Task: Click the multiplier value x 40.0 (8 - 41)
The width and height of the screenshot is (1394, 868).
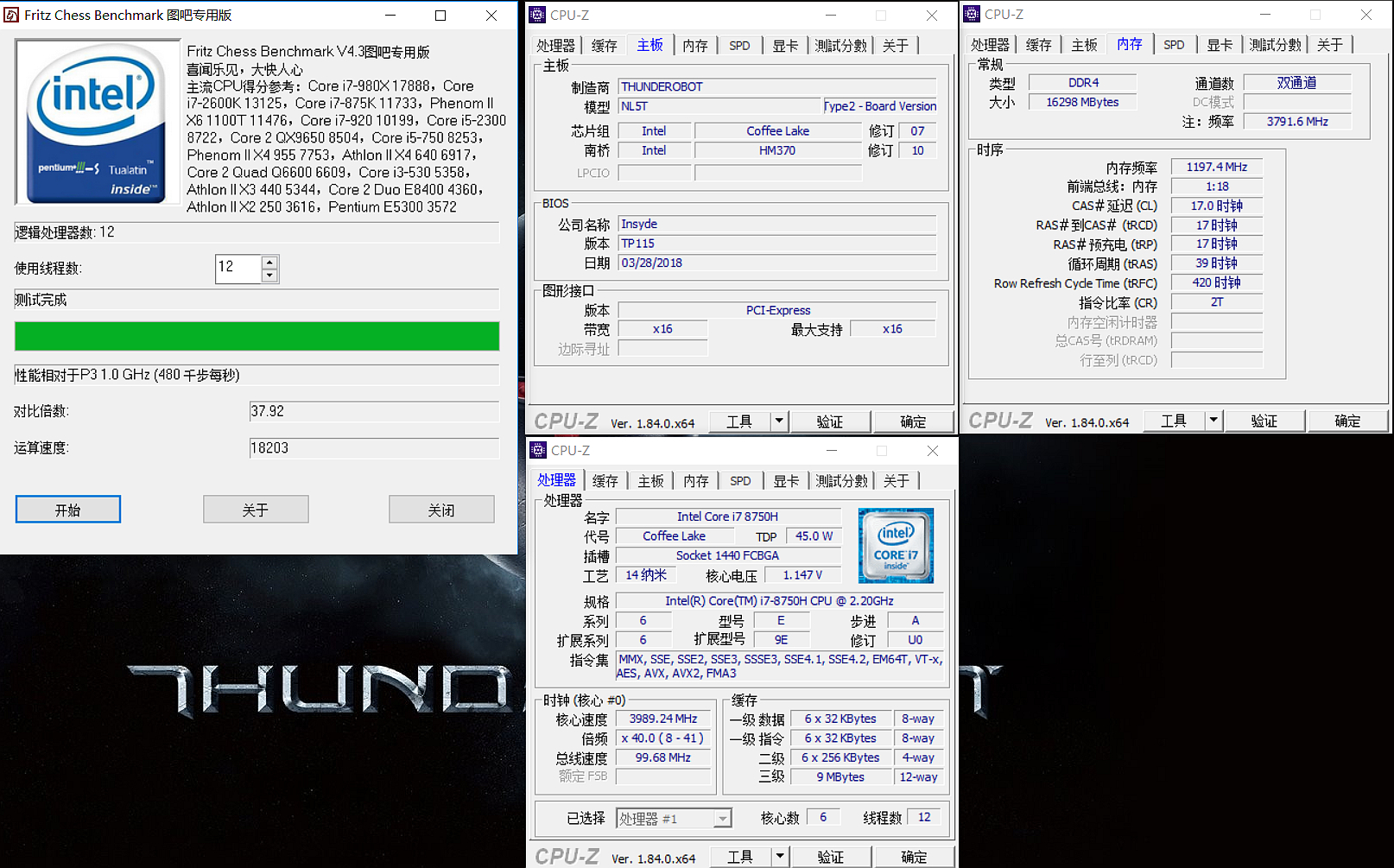Action: point(662,738)
